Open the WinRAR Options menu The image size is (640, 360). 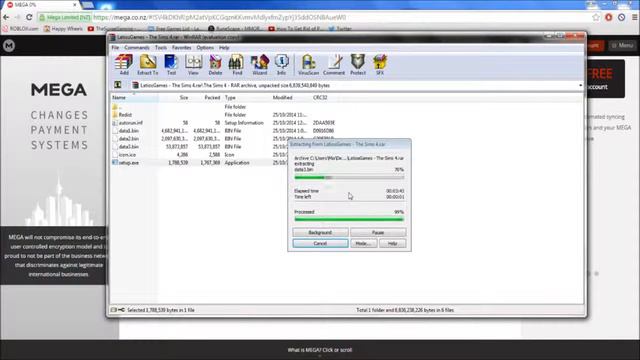point(205,48)
